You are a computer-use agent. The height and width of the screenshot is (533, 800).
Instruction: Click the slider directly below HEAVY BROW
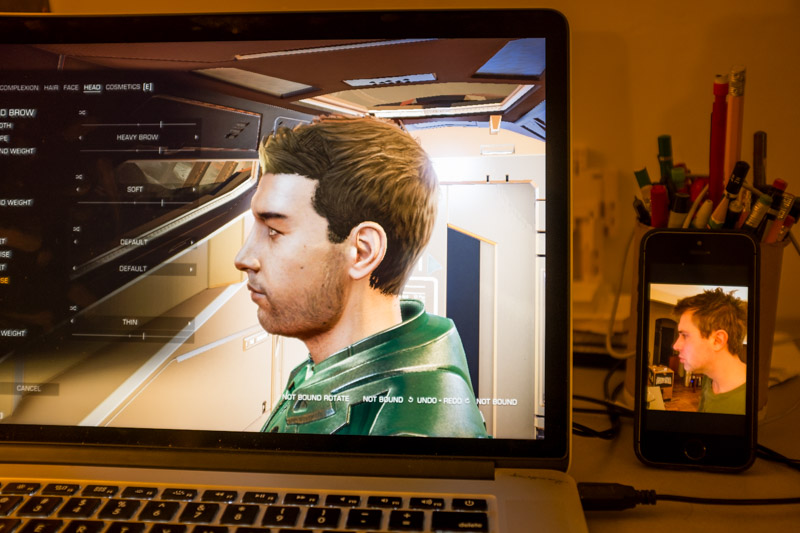coord(138,150)
